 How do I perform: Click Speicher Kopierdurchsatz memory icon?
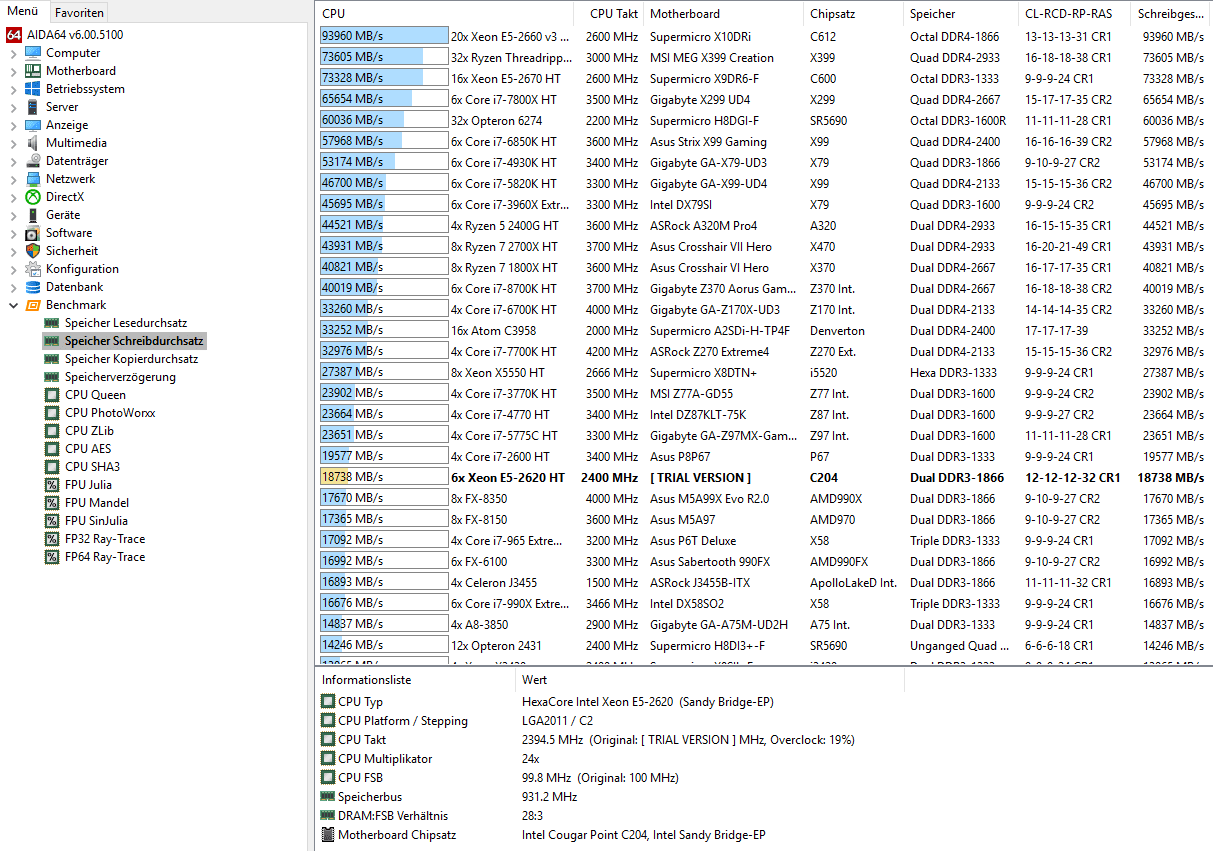[52, 359]
